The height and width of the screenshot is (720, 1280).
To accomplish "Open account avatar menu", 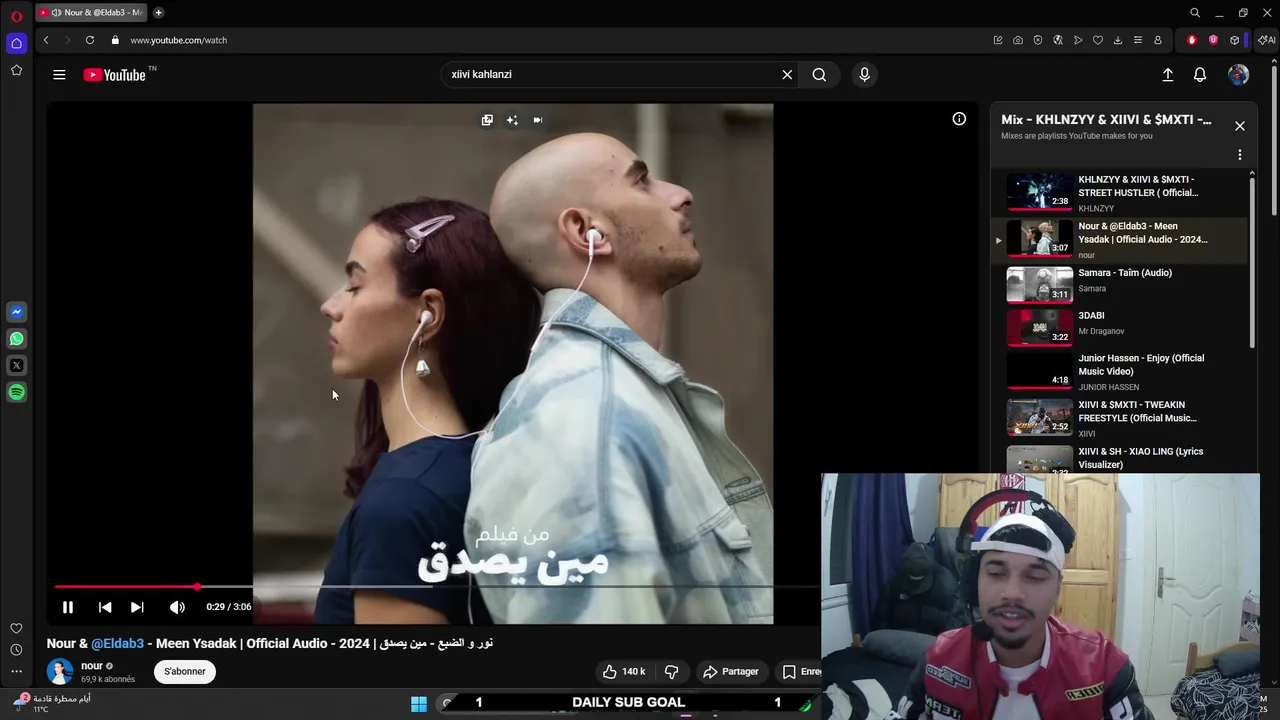I will [1238, 75].
